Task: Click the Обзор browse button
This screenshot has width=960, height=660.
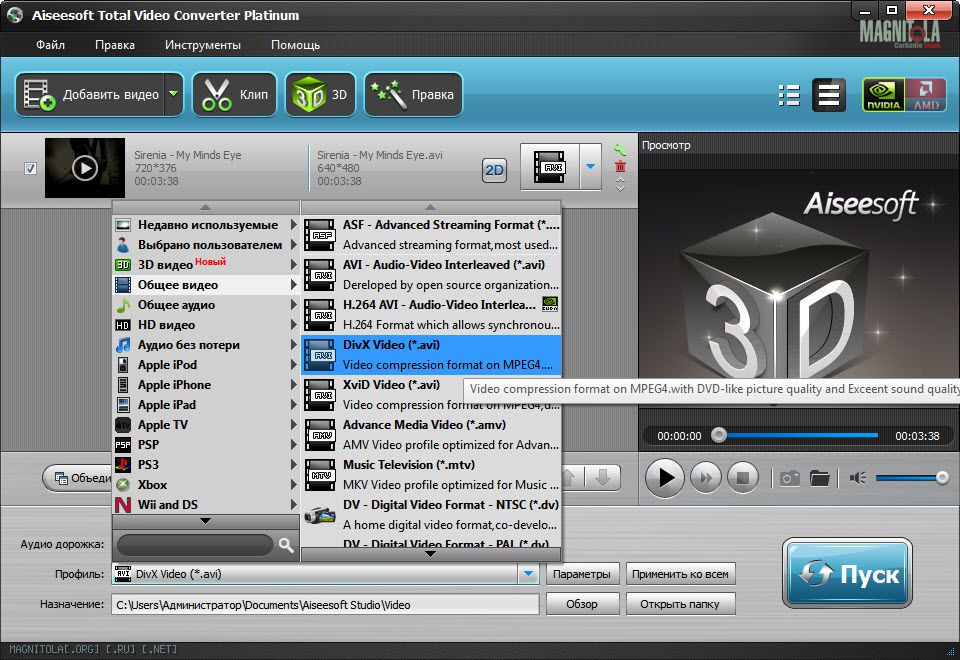Action: point(581,605)
